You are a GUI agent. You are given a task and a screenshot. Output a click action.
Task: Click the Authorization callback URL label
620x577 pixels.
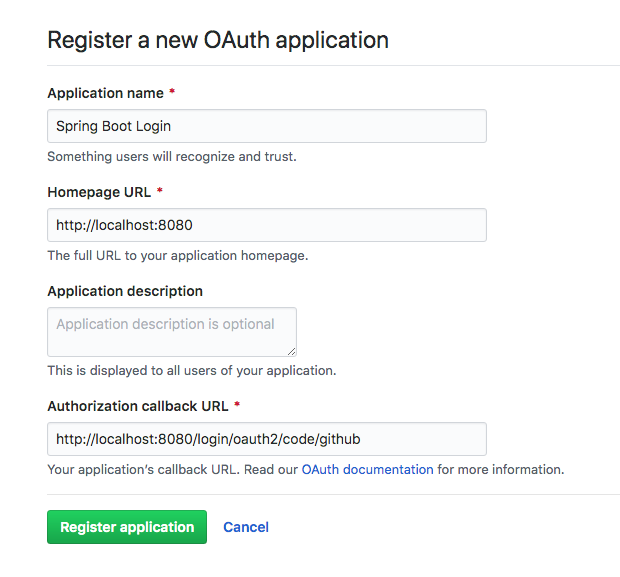coord(138,406)
